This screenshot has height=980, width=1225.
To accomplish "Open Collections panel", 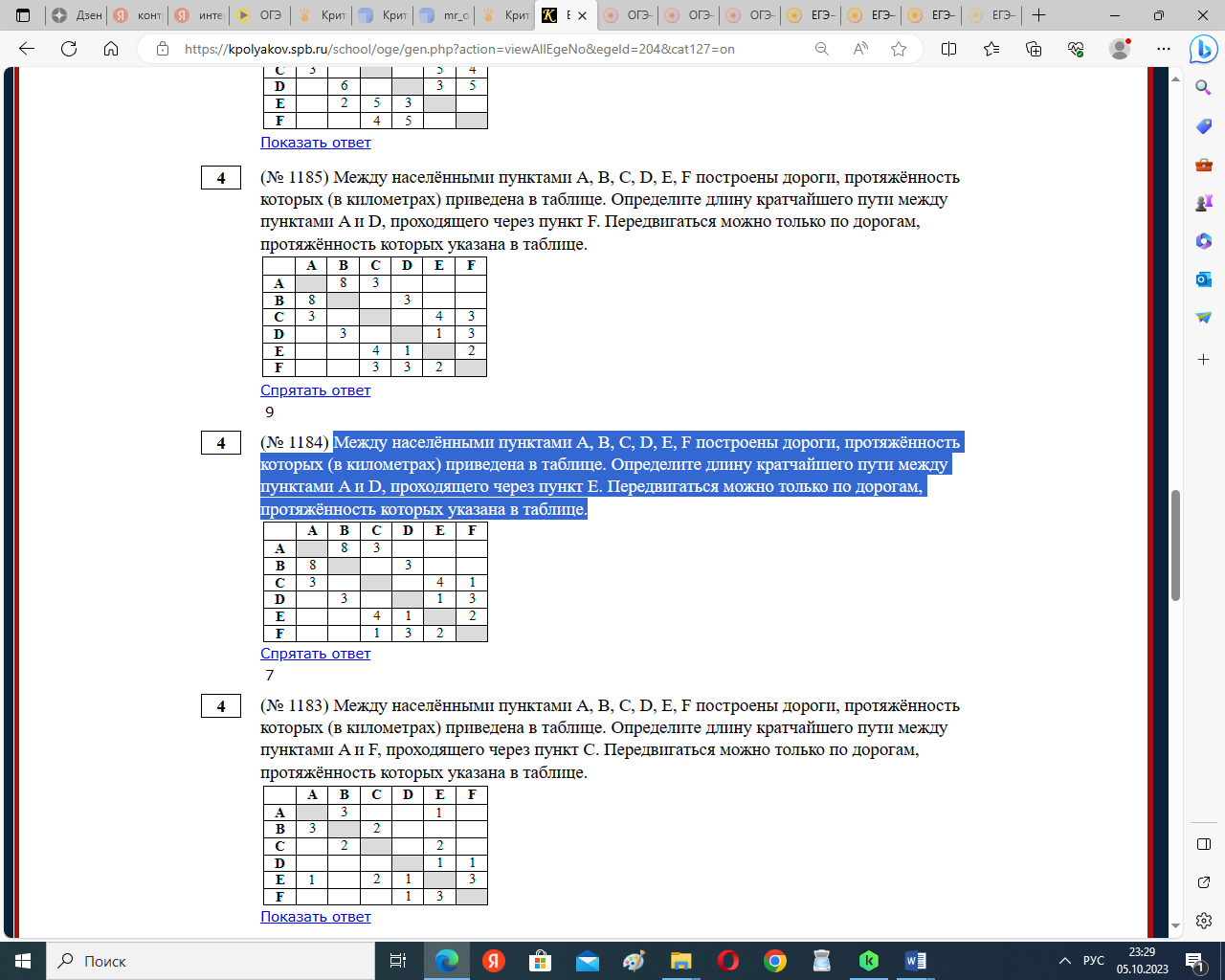I will click(1034, 49).
